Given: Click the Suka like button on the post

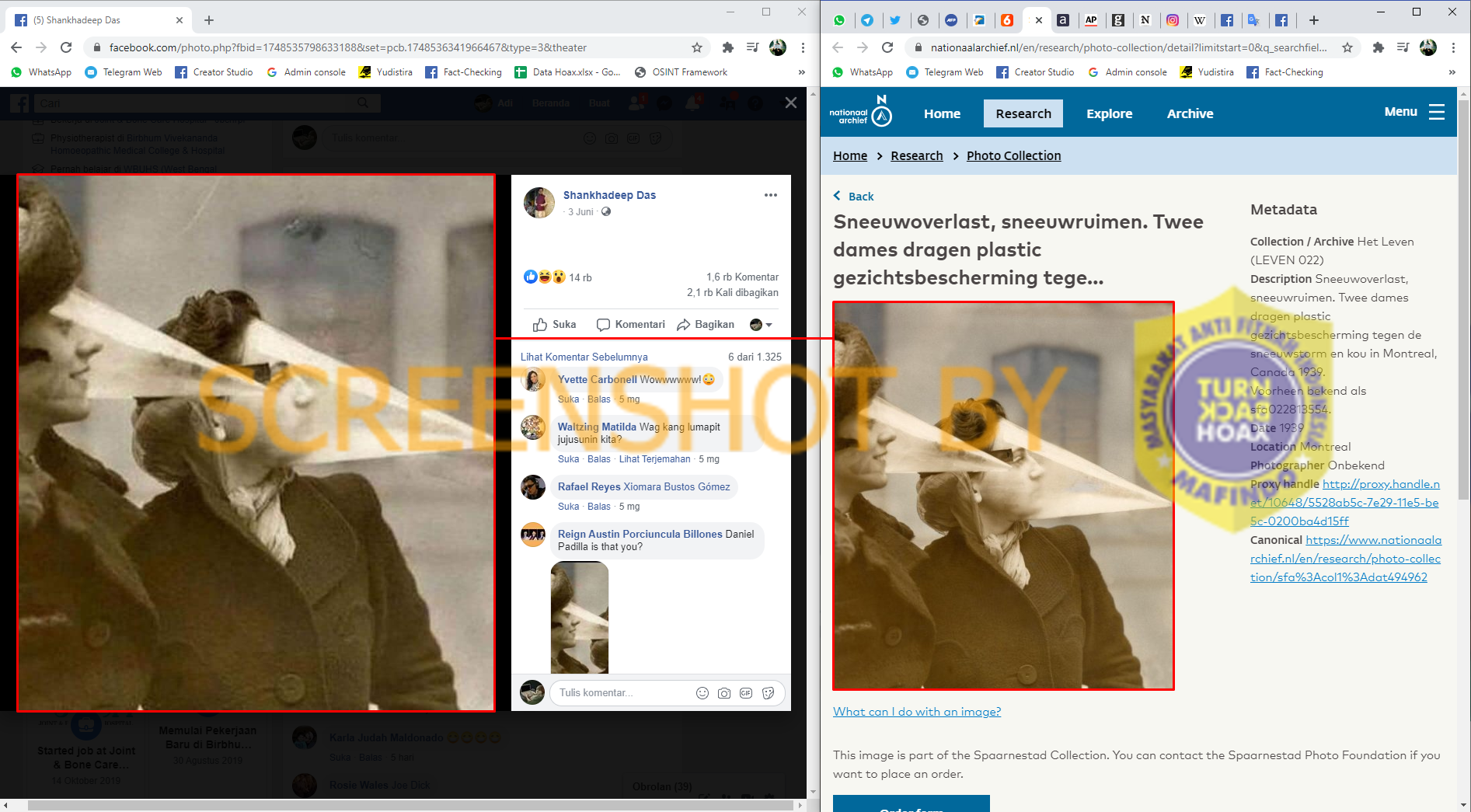Looking at the screenshot, I should [554, 324].
